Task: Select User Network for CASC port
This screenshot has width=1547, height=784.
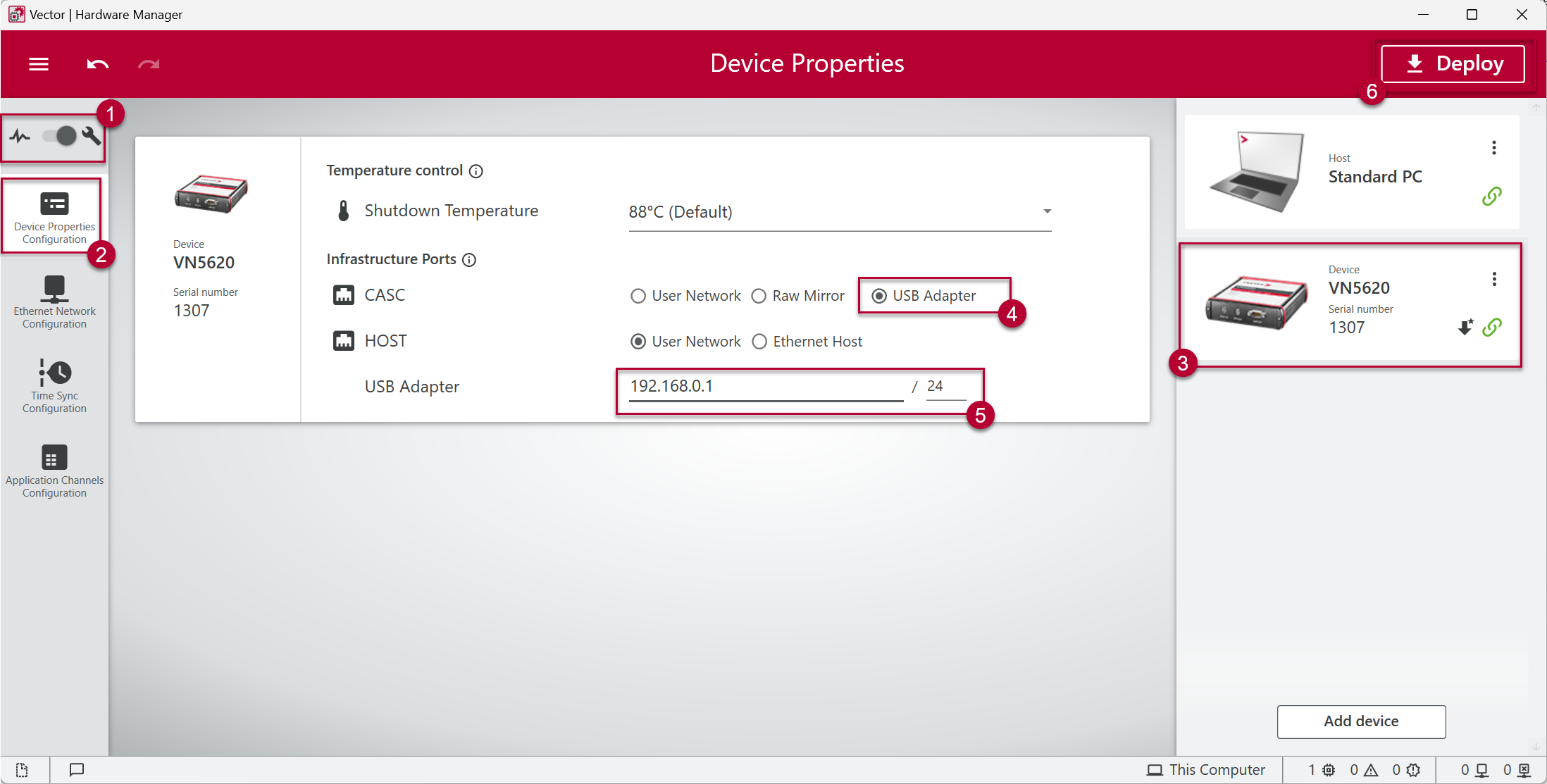Action: (638, 296)
